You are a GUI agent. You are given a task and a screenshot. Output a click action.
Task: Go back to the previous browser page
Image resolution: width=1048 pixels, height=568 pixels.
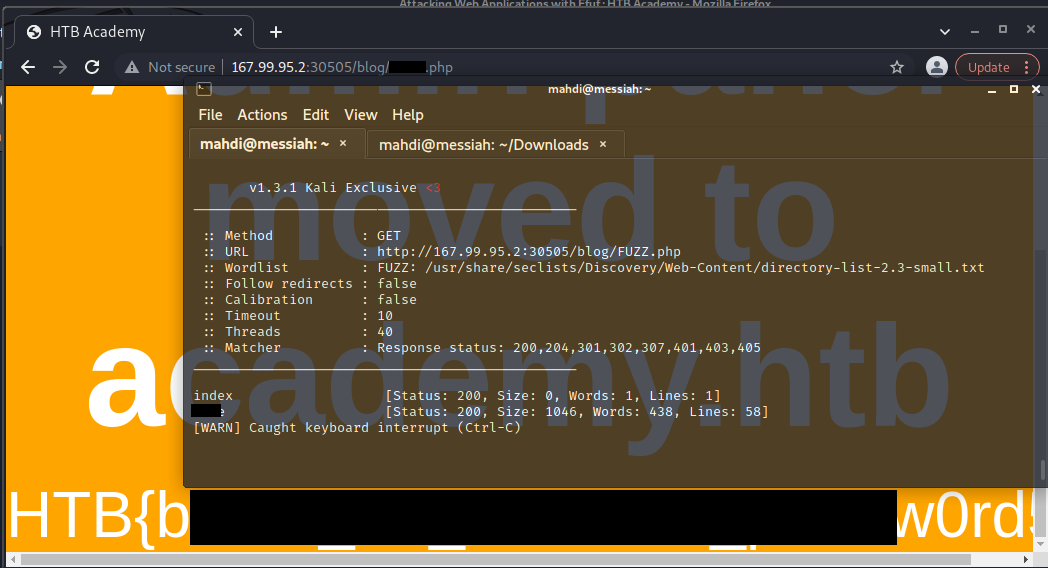[x=27, y=67]
